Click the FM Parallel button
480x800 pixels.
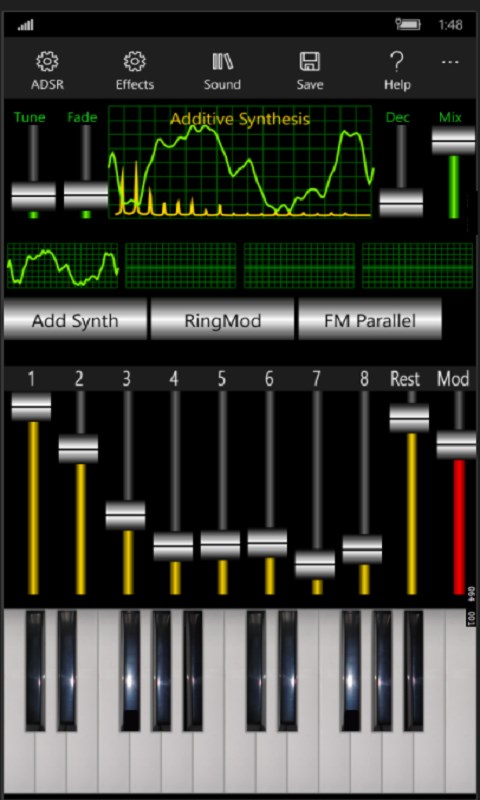point(370,320)
